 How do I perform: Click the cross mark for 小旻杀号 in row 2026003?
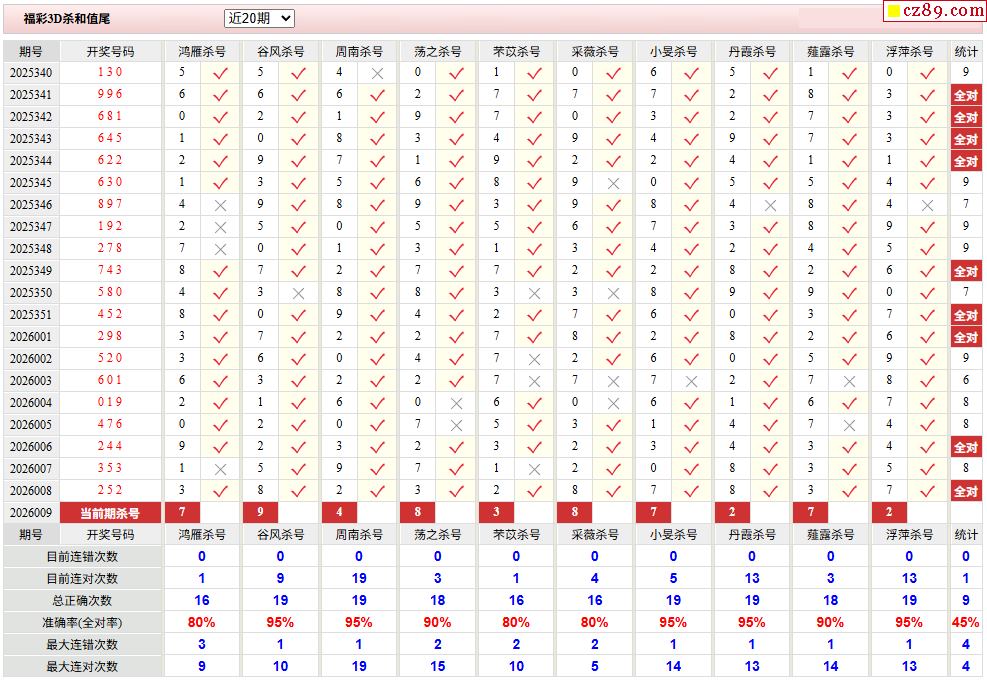tap(691, 381)
